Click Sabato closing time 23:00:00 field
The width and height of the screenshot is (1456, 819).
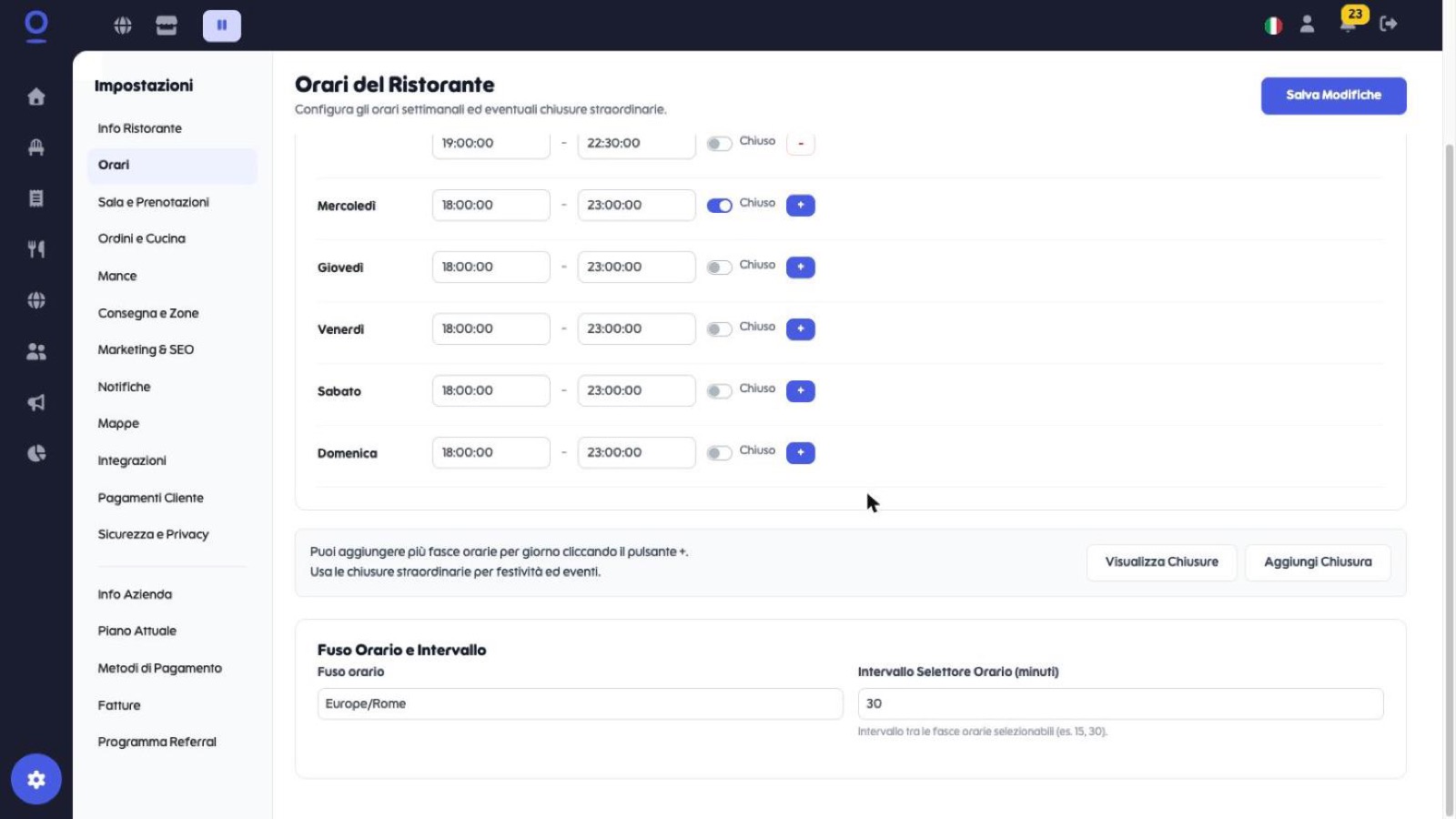[x=636, y=390]
